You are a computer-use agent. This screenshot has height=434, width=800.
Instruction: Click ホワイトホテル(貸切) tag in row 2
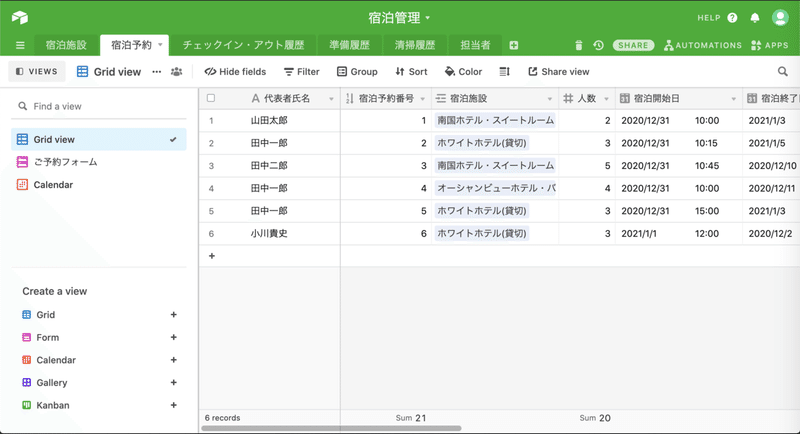(482, 143)
